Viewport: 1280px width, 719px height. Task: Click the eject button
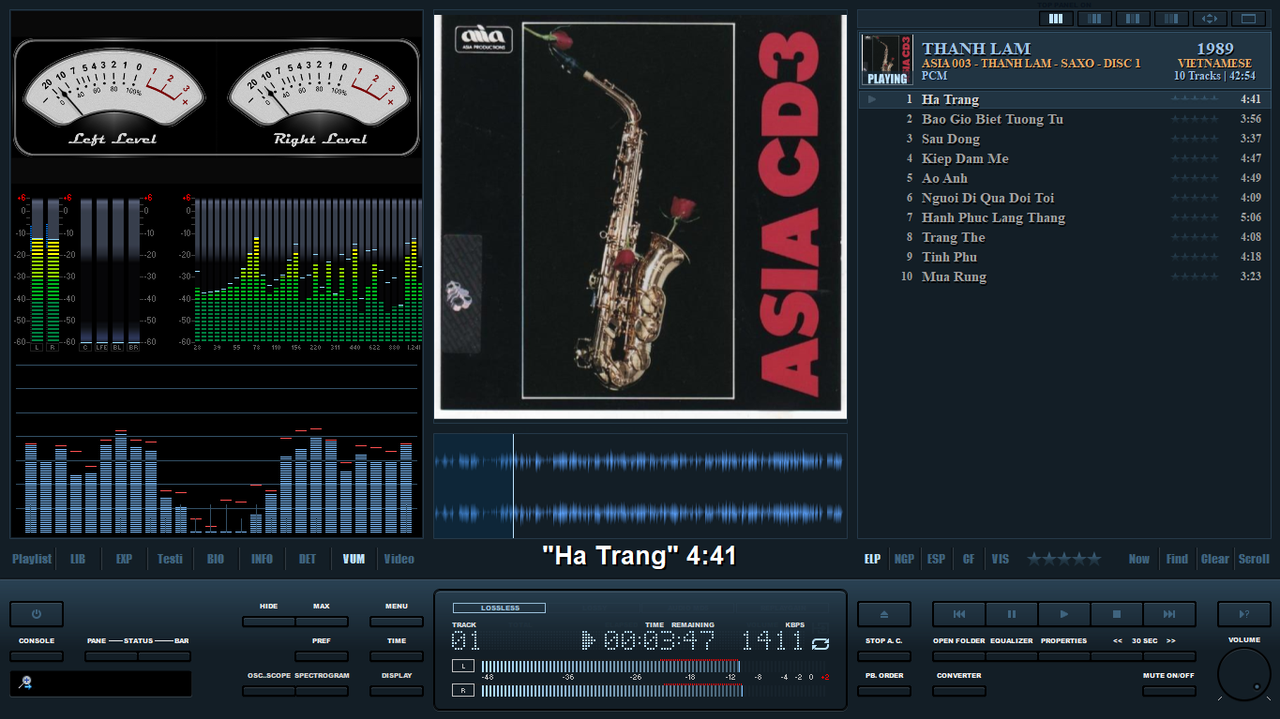pos(884,614)
